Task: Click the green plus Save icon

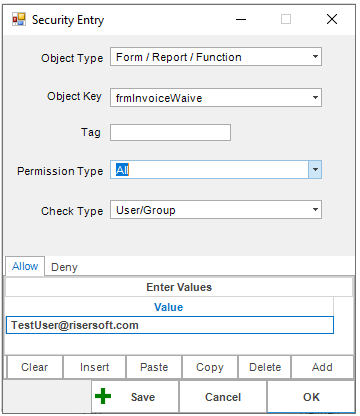Action: click(x=103, y=396)
